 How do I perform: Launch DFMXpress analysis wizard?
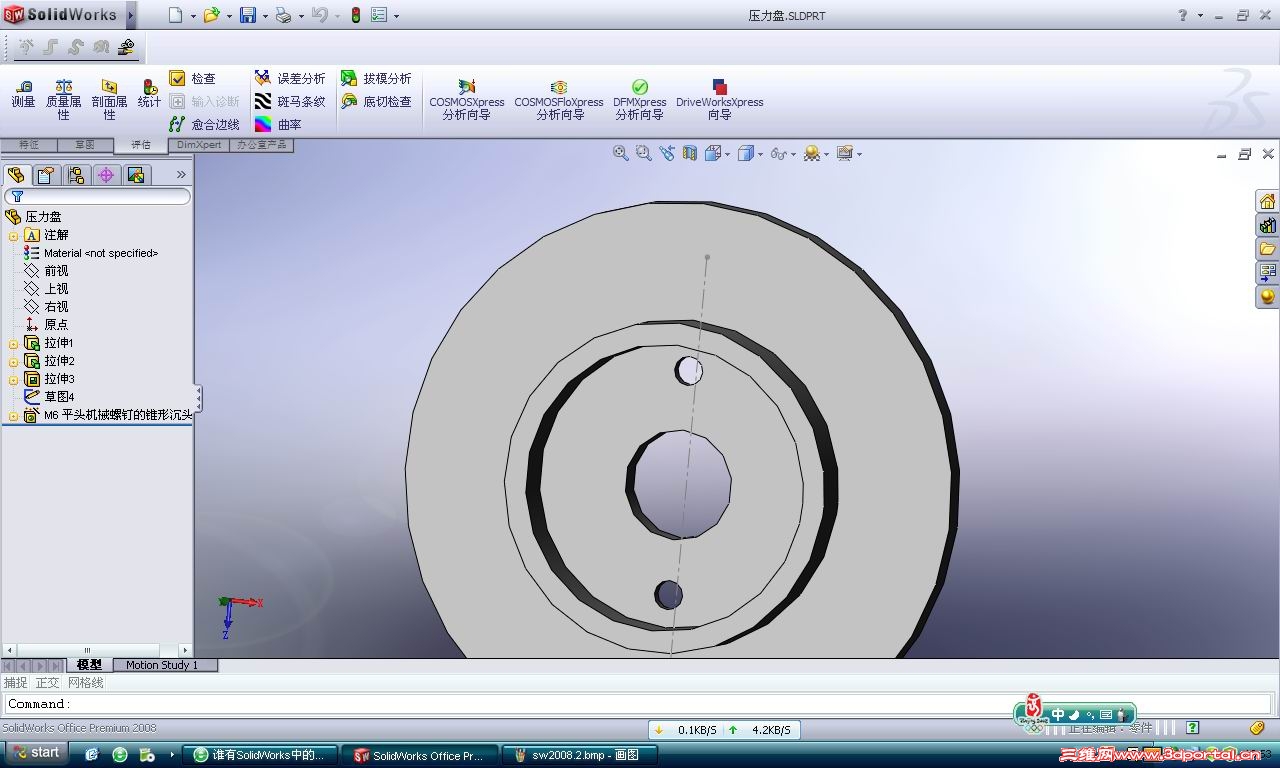click(x=640, y=100)
